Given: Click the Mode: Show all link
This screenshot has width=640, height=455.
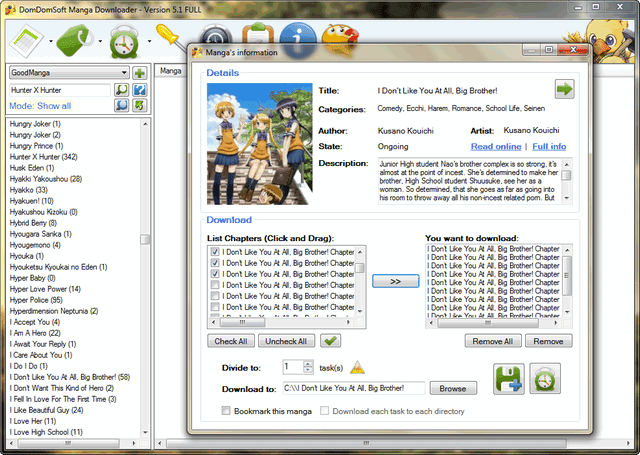Looking at the screenshot, I should click(40, 106).
